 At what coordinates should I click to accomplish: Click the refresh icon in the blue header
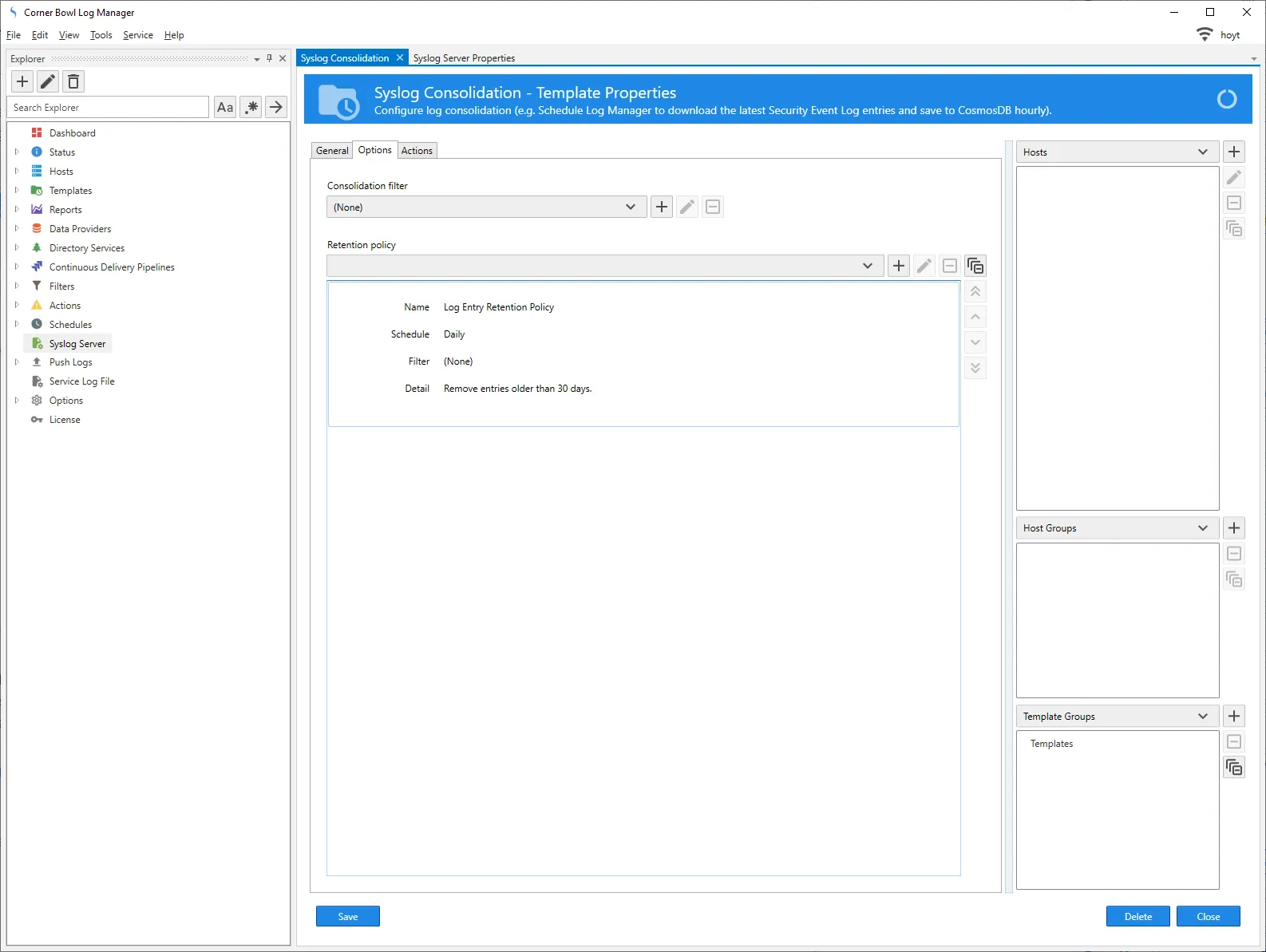coord(1226,99)
